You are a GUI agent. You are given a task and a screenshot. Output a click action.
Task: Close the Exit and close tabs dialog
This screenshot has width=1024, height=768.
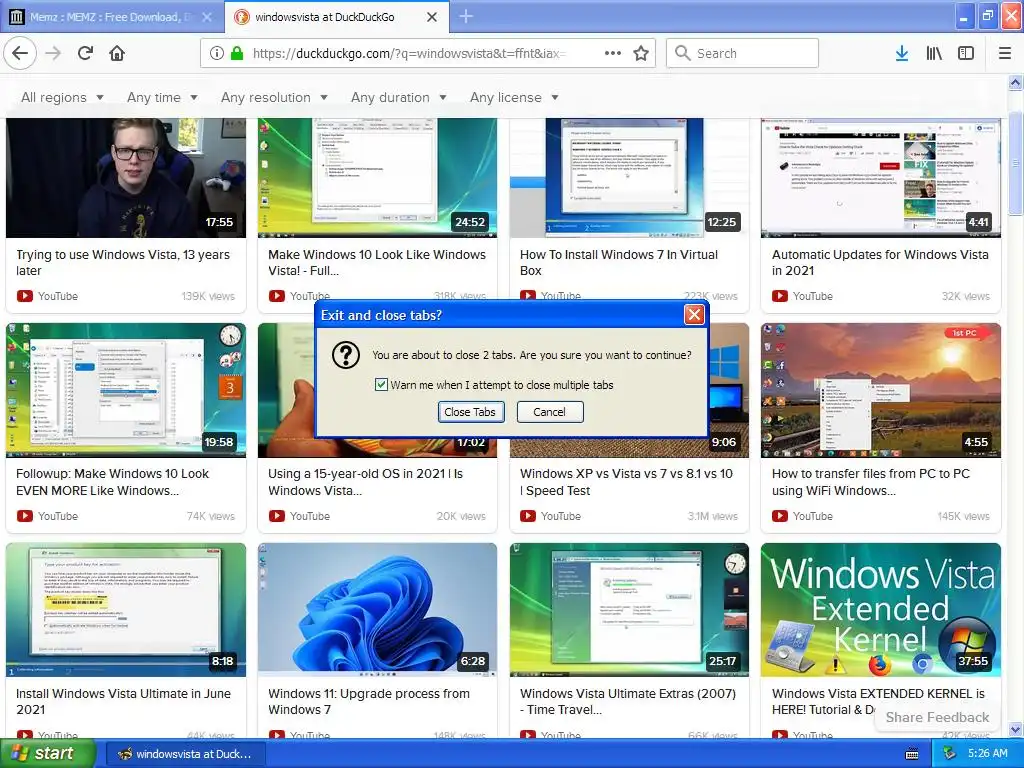[x=694, y=315]
